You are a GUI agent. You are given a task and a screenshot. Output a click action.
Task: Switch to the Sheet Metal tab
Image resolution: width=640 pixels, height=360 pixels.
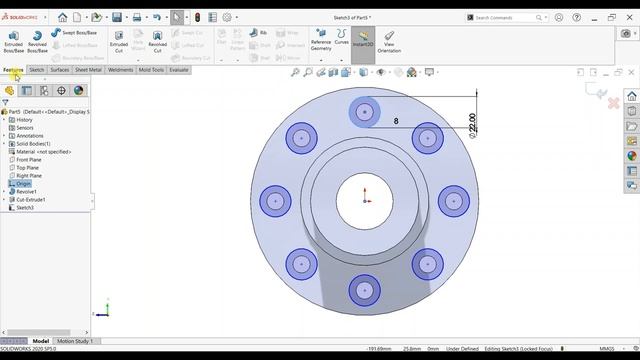click(x=88, y=70)
